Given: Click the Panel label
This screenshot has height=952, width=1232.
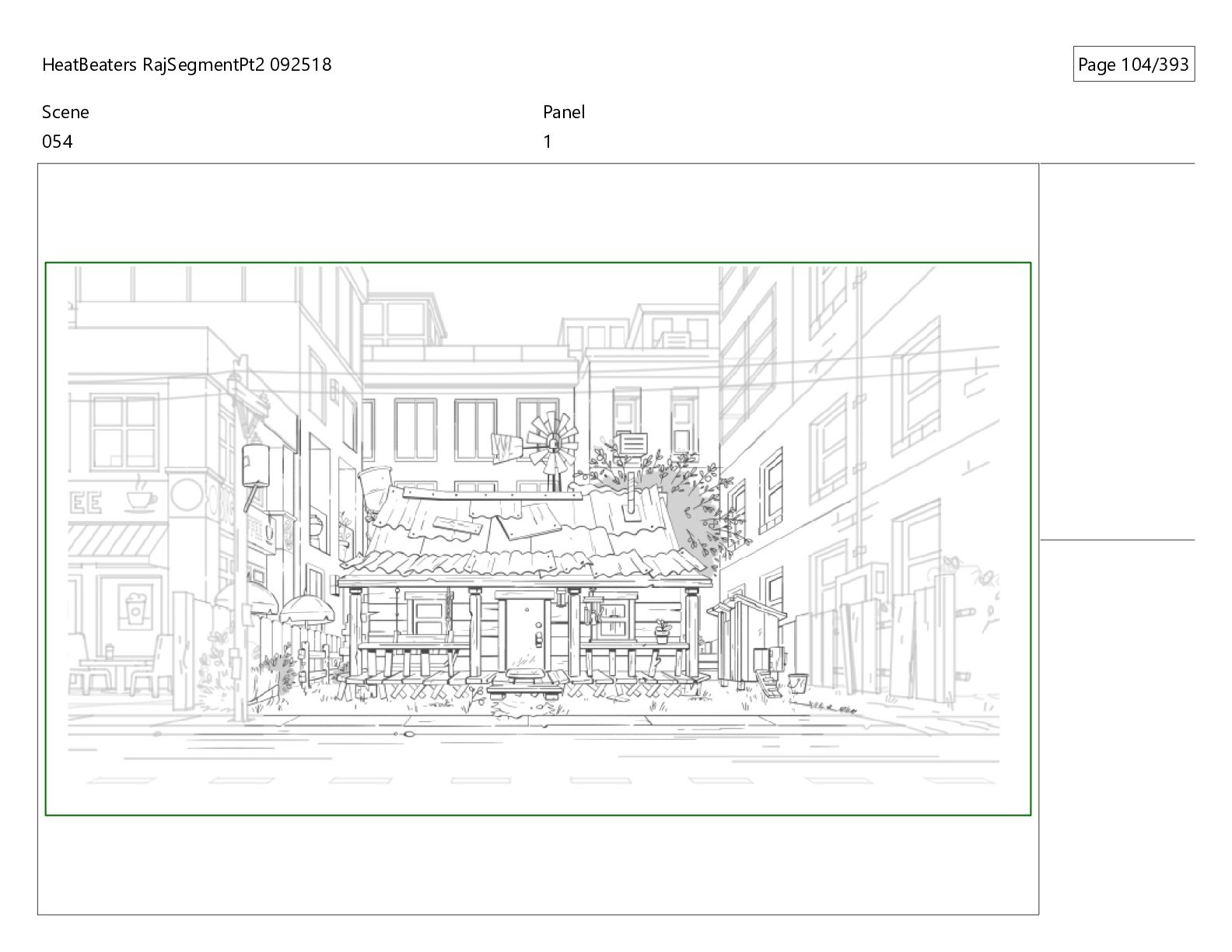Looking at the screenshot, I should pos(564,112).
